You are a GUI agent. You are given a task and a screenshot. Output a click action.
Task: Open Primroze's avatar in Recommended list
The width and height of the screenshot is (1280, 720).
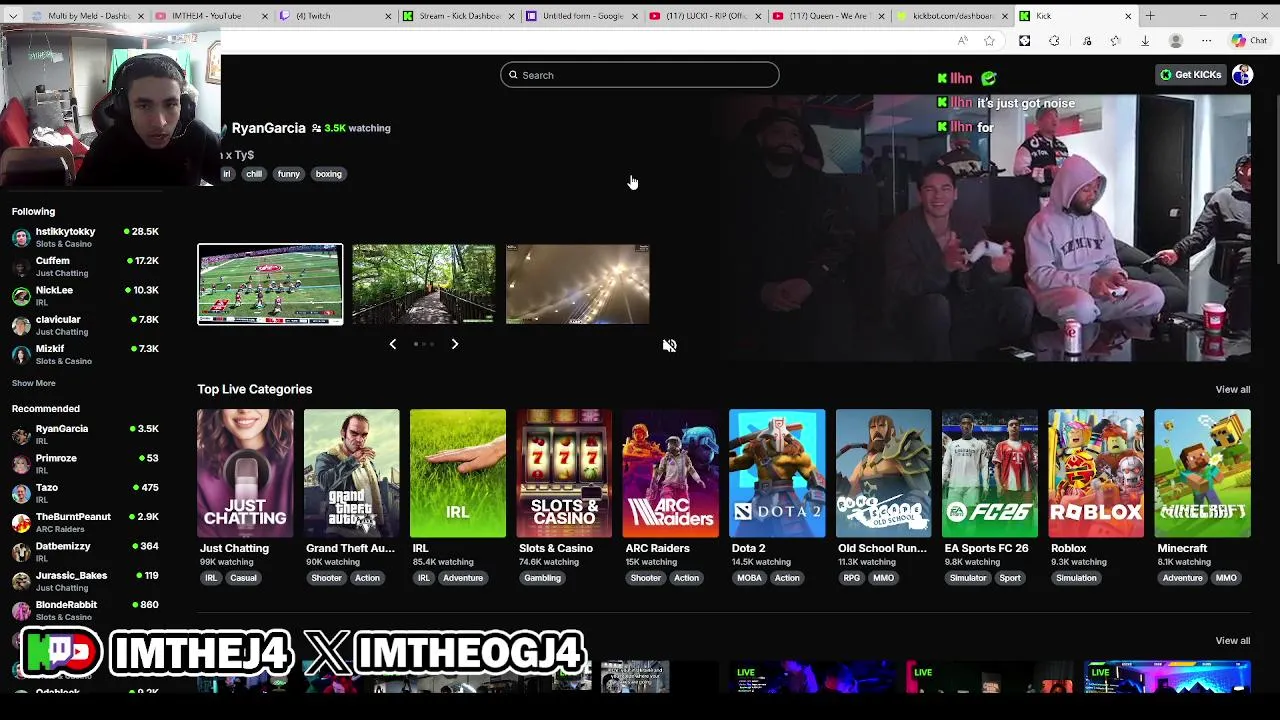pyautogui.click(x=21, y=464)
